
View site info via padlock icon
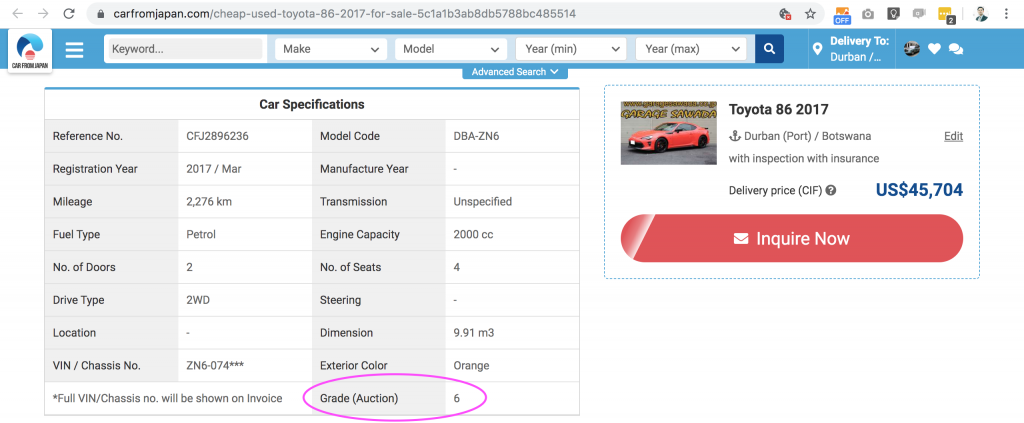click(x=100, y=14)
